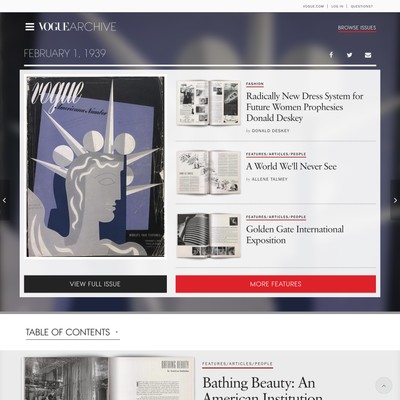Click the Vogue Archive logo
The width and height of the screenshot is (400, 400).
[77, 27]
